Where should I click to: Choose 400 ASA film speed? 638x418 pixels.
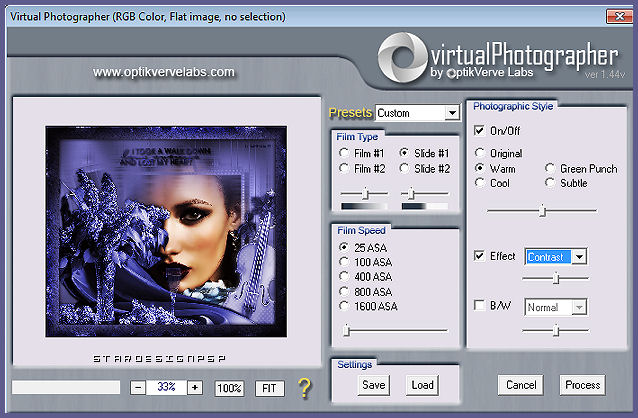pos(344,276)
